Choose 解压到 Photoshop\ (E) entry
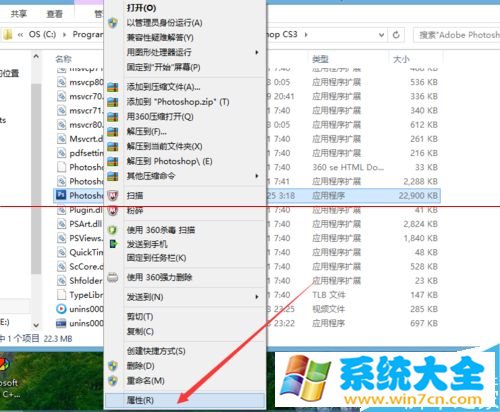Screen dimensions: 500x412 [x=169, y=161]
